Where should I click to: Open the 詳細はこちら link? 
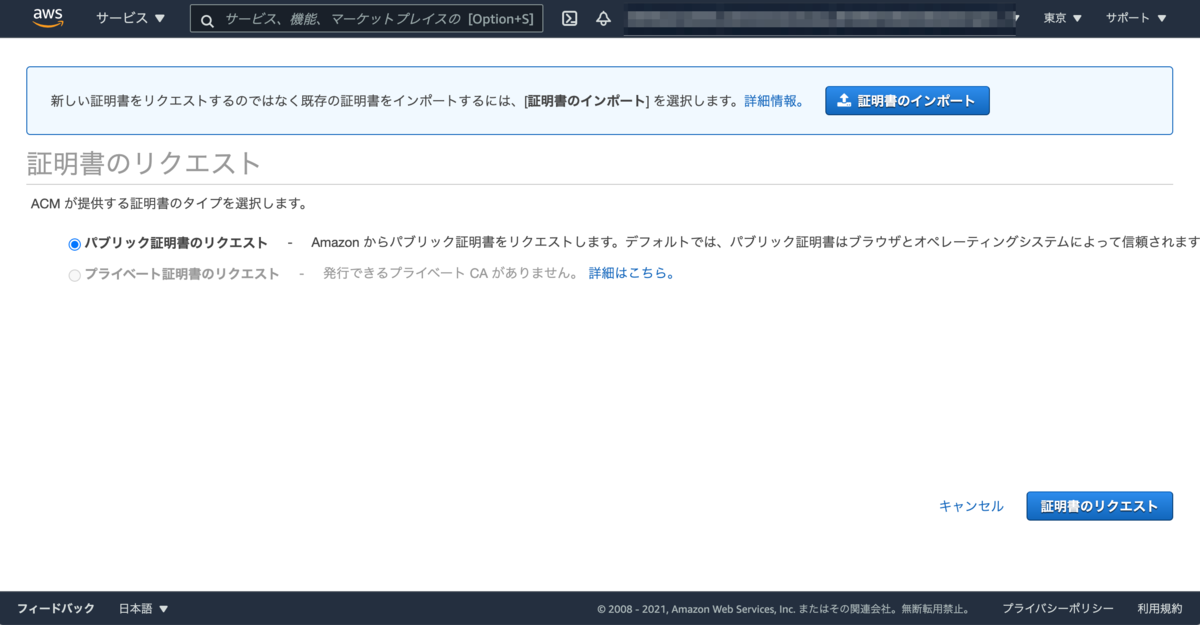tap(632, 273)
